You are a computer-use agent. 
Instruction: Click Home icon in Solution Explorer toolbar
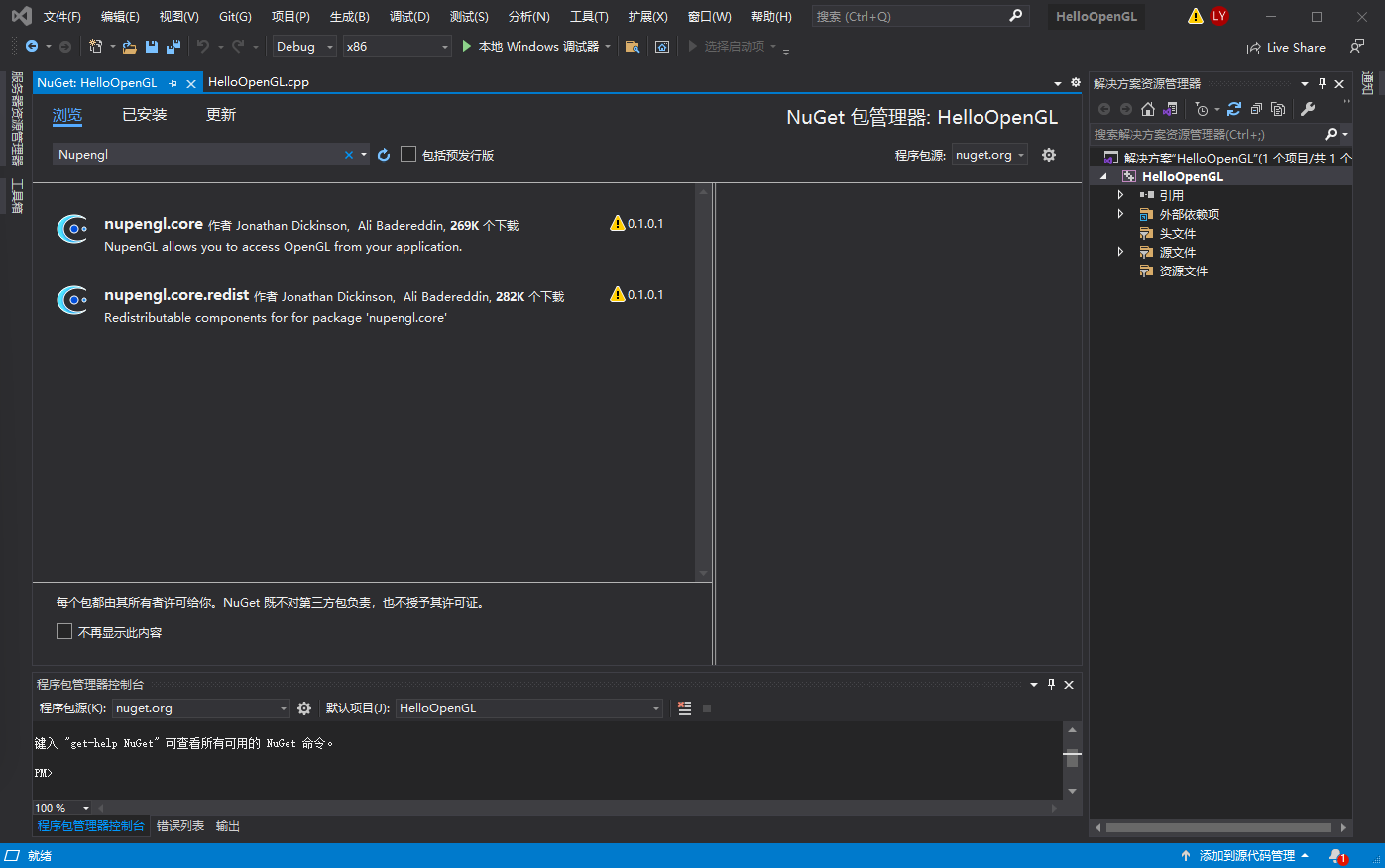[1148, 109]
